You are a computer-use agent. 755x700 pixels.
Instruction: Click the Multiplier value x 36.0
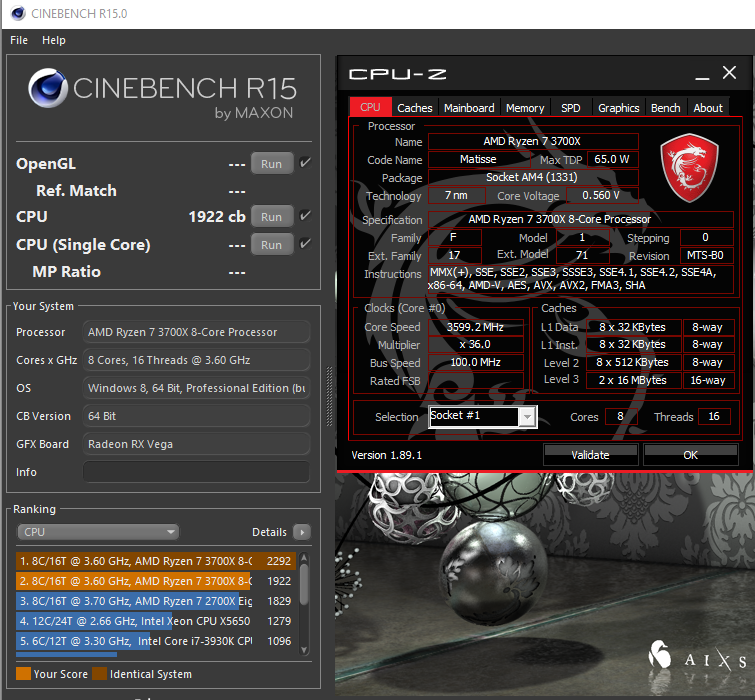pyautogui.click(x=475, y=344)
